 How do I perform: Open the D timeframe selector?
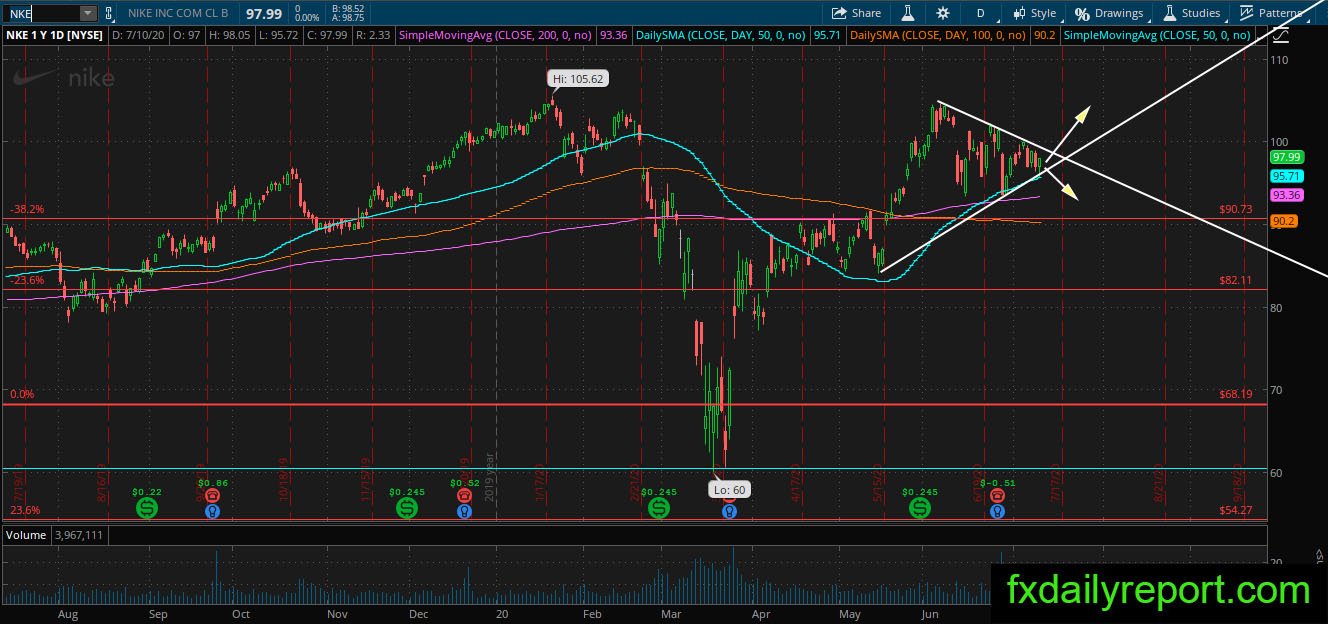tap(980, 13)
